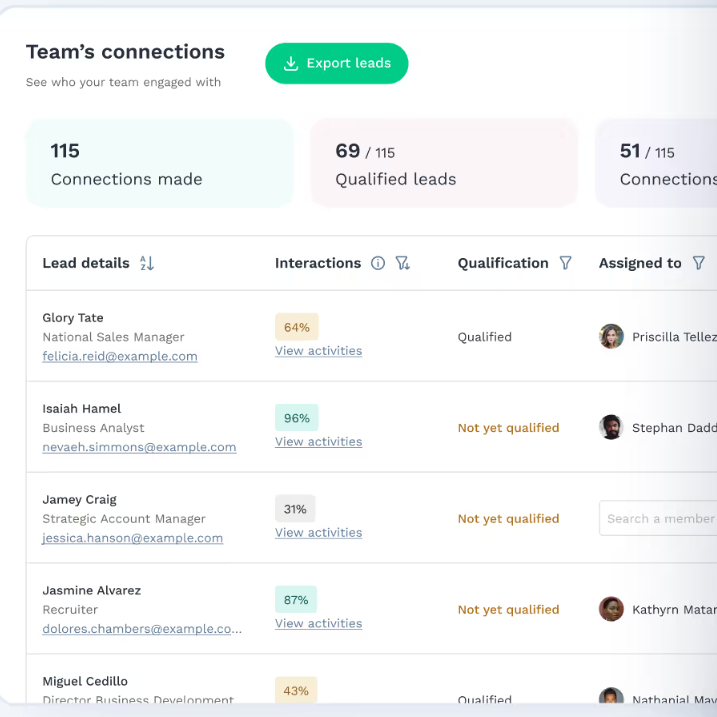Click Stephan Dadd's avatar
This screenshot has width=717, height=717.
611,428
